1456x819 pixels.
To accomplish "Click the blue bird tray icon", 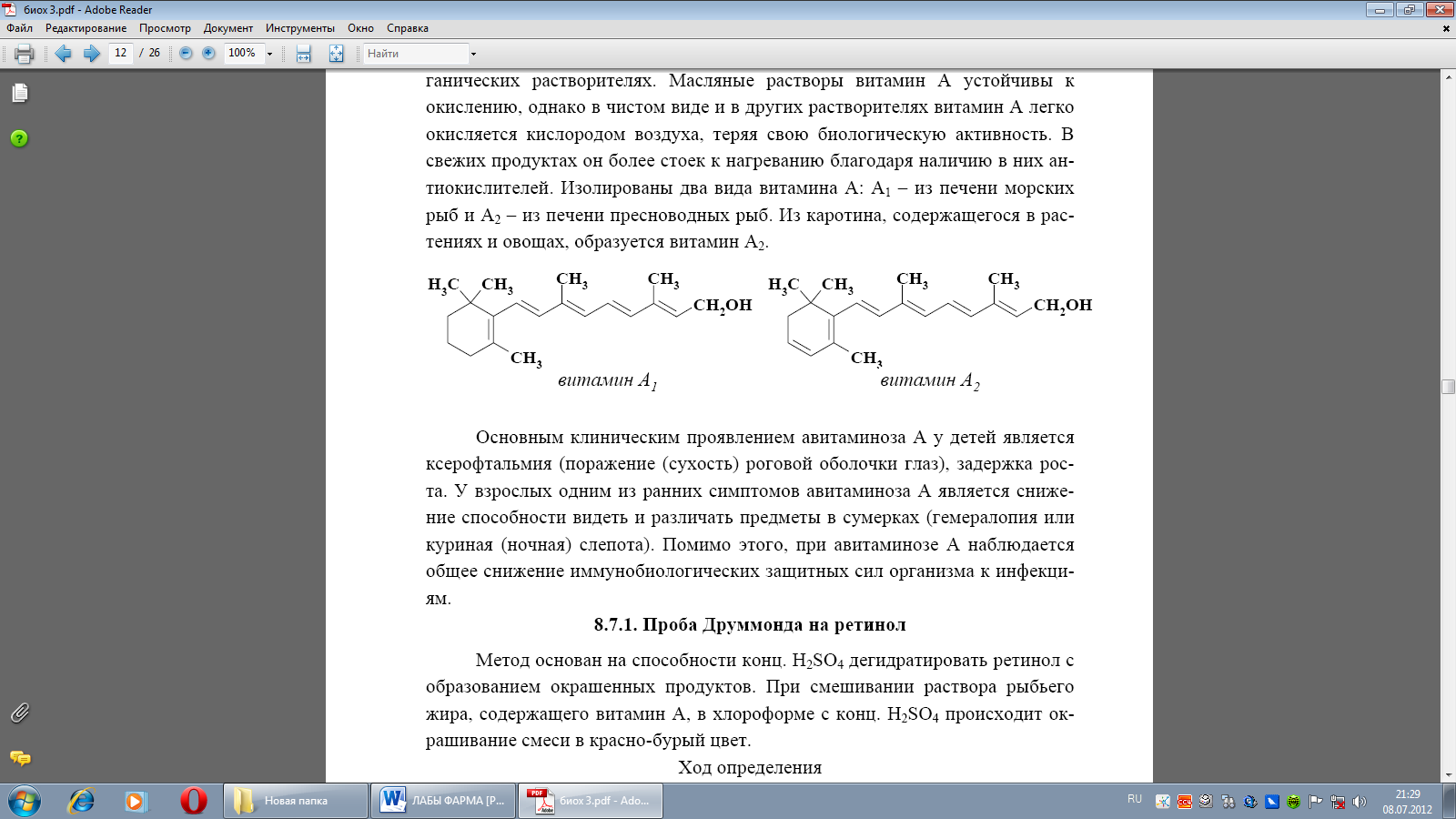I will [x=1272, y=802].
